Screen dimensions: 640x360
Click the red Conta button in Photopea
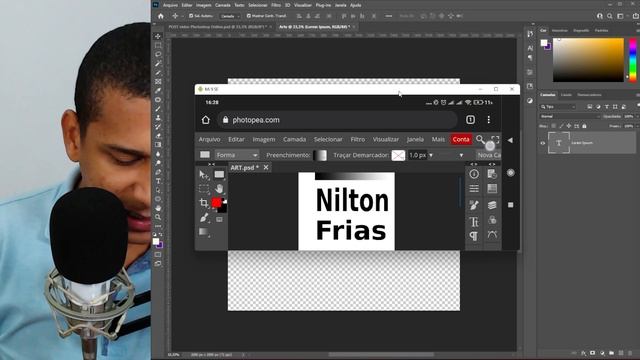[x=461, y=139]
